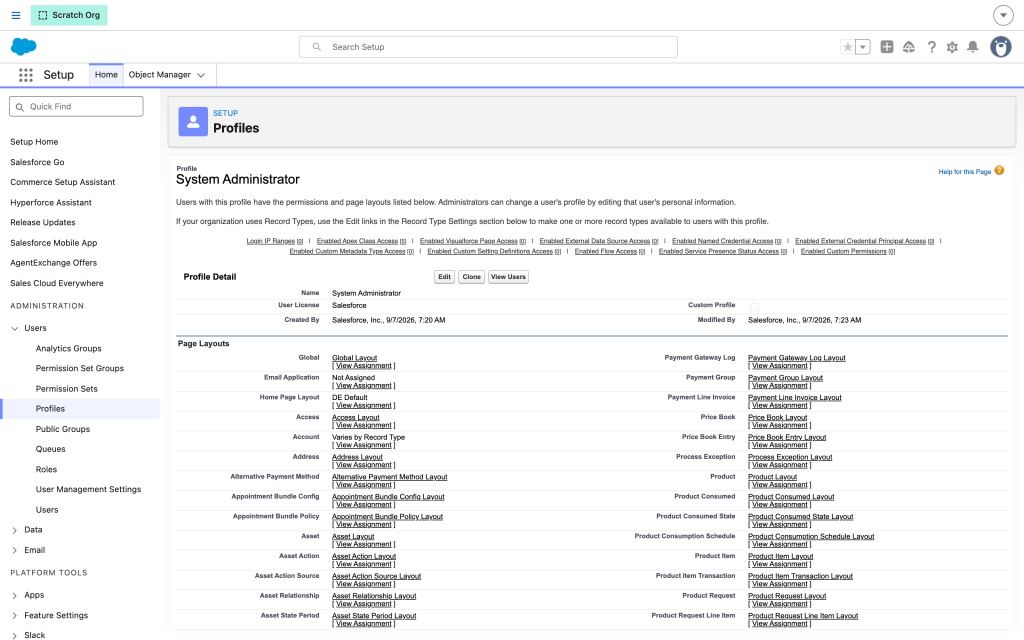Open Commerce Setup Assistant in sidebar
1024x640 pixels.
click(63, 182)
